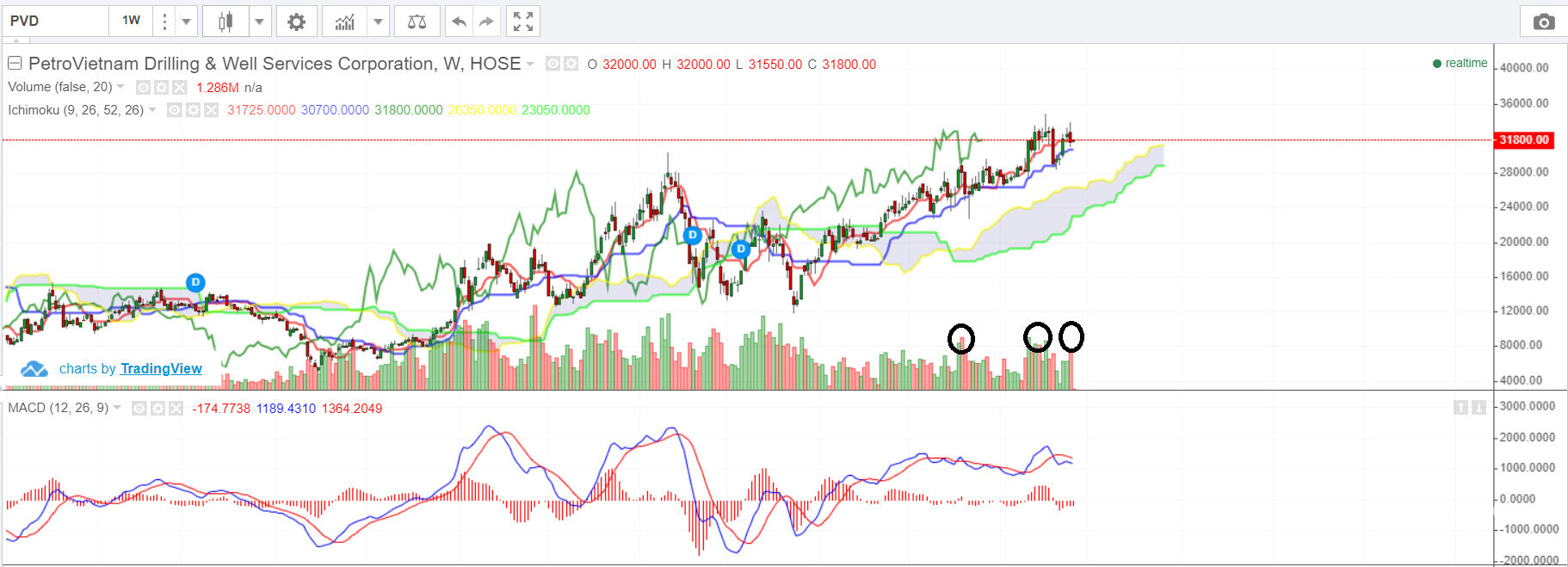Toggle Volume indicator visibility eye

coord(144,88)
